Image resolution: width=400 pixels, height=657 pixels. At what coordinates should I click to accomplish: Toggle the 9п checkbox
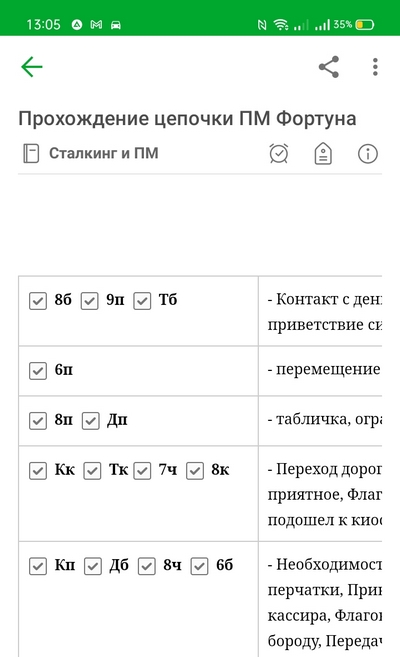tap(90, 301)
